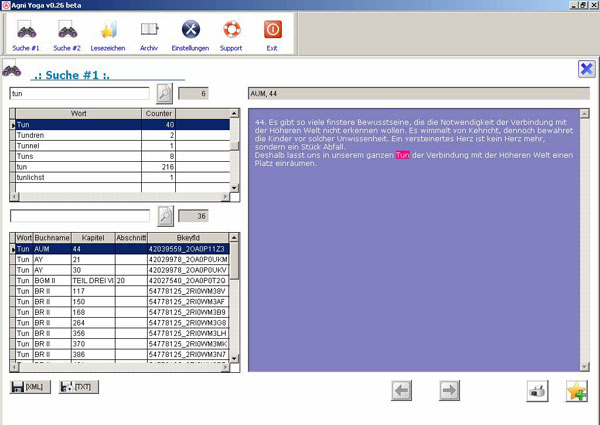Click Abschnitt cell '20' in BGM II row
600x425 pixels.
pyautogui.click(x=131, y=281)
